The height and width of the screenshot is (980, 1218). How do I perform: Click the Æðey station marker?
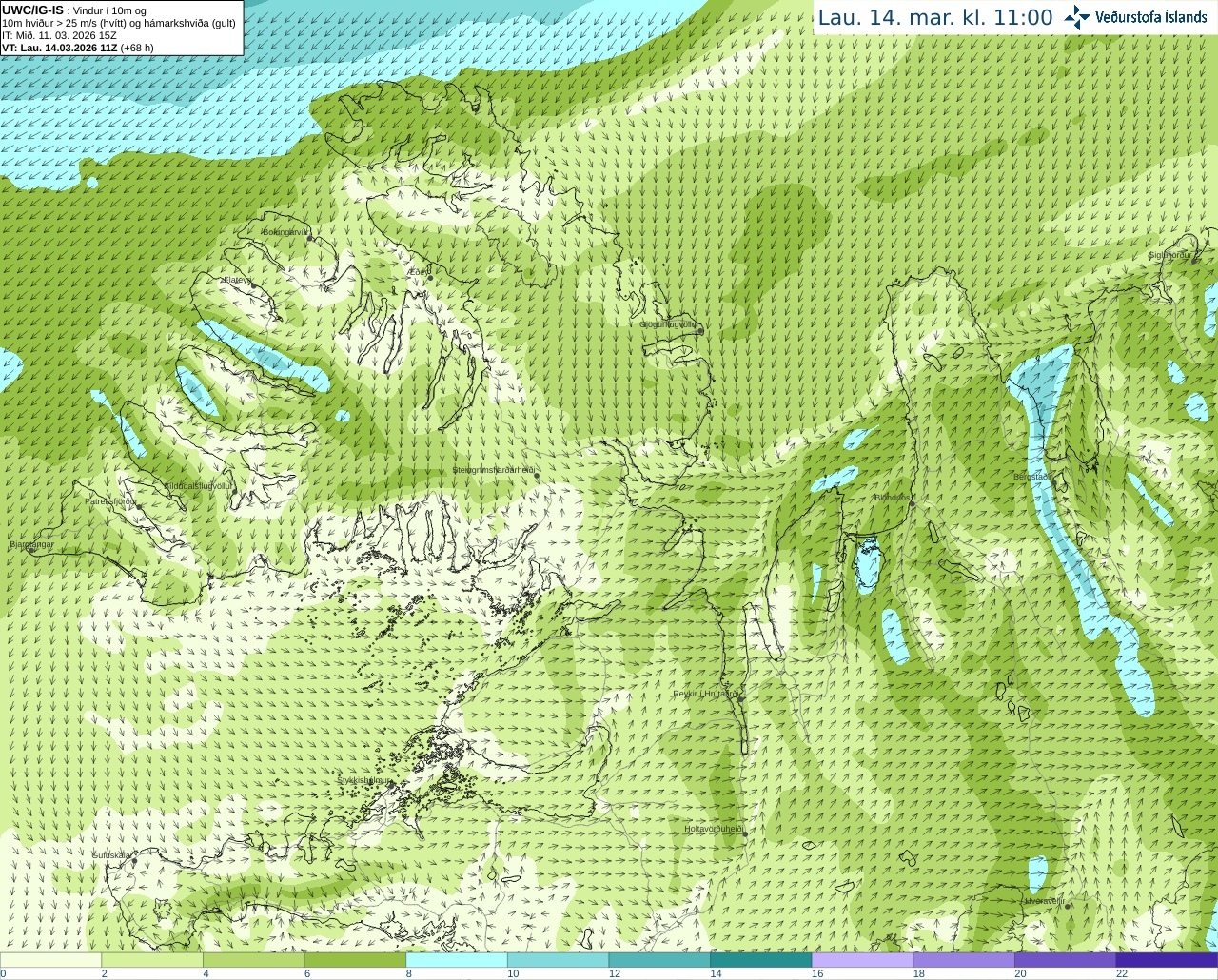(430, 278)
